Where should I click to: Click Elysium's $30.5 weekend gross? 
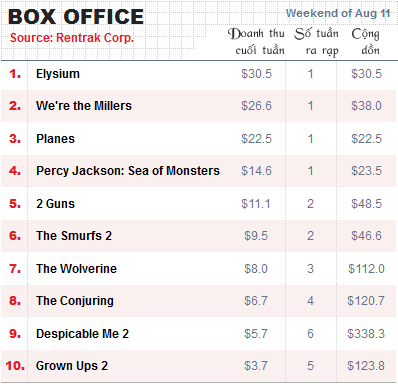pos(256,74)
